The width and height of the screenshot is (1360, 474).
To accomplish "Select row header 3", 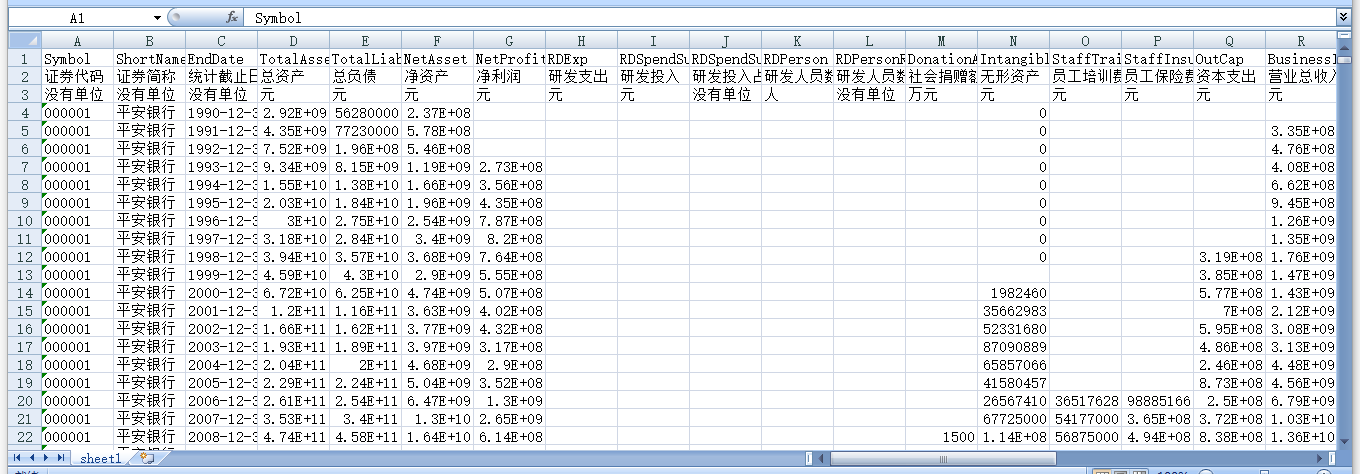I will tap(24, 95).
